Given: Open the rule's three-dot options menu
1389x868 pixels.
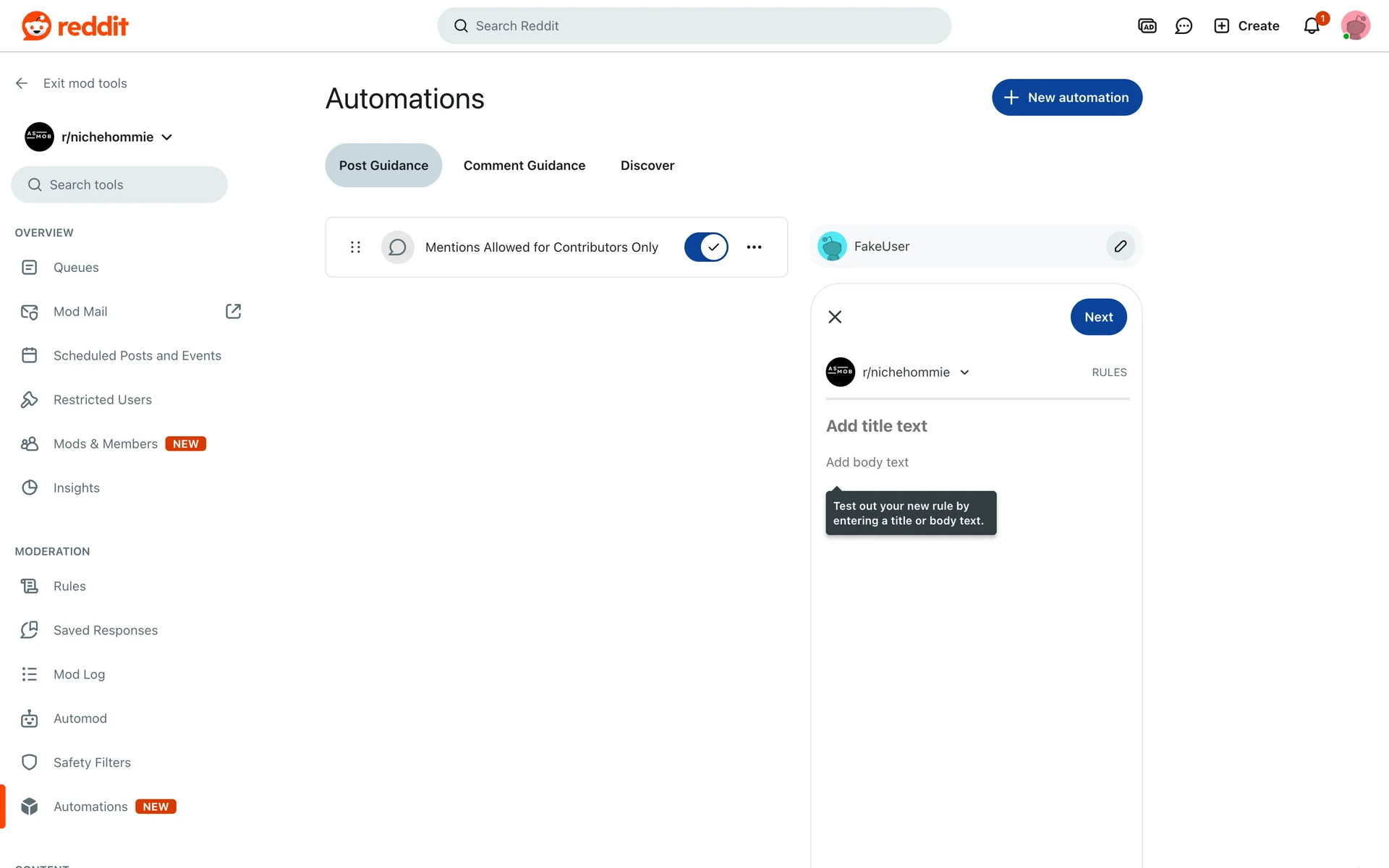Looking at the screenshot, I should 754,247.
